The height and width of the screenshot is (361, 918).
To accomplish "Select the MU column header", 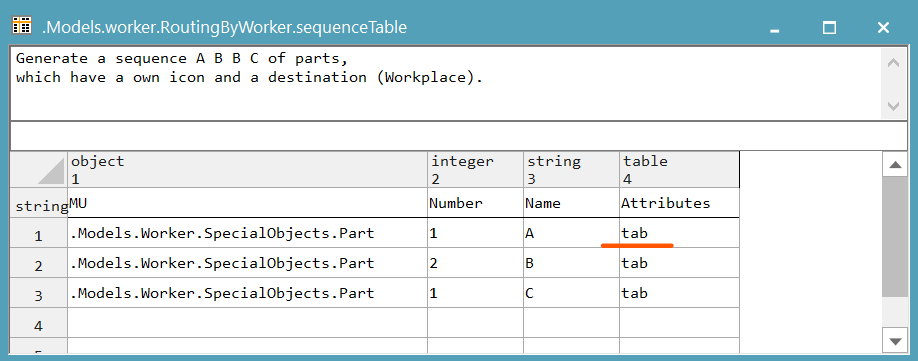I will [x=247, y=203].
